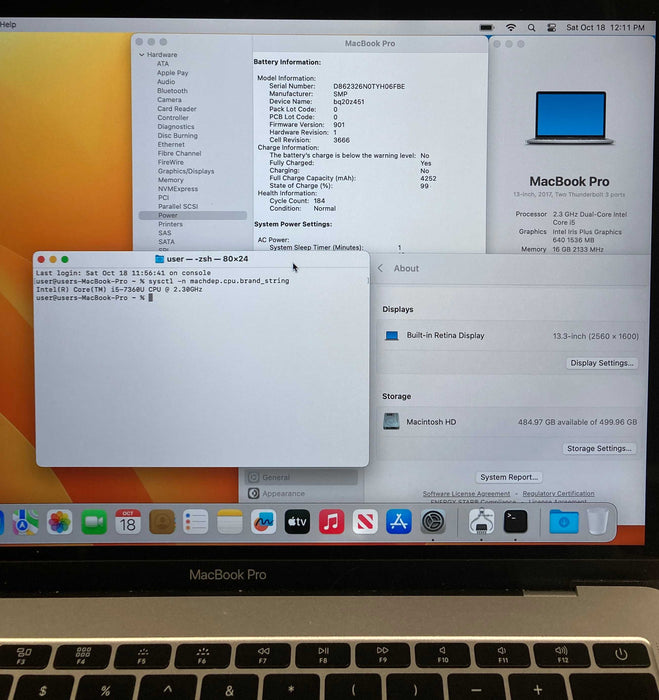Viewport: 659px width, 700px height.
Task: Click the Wi-Fi status icon
Action: [511, 27]
